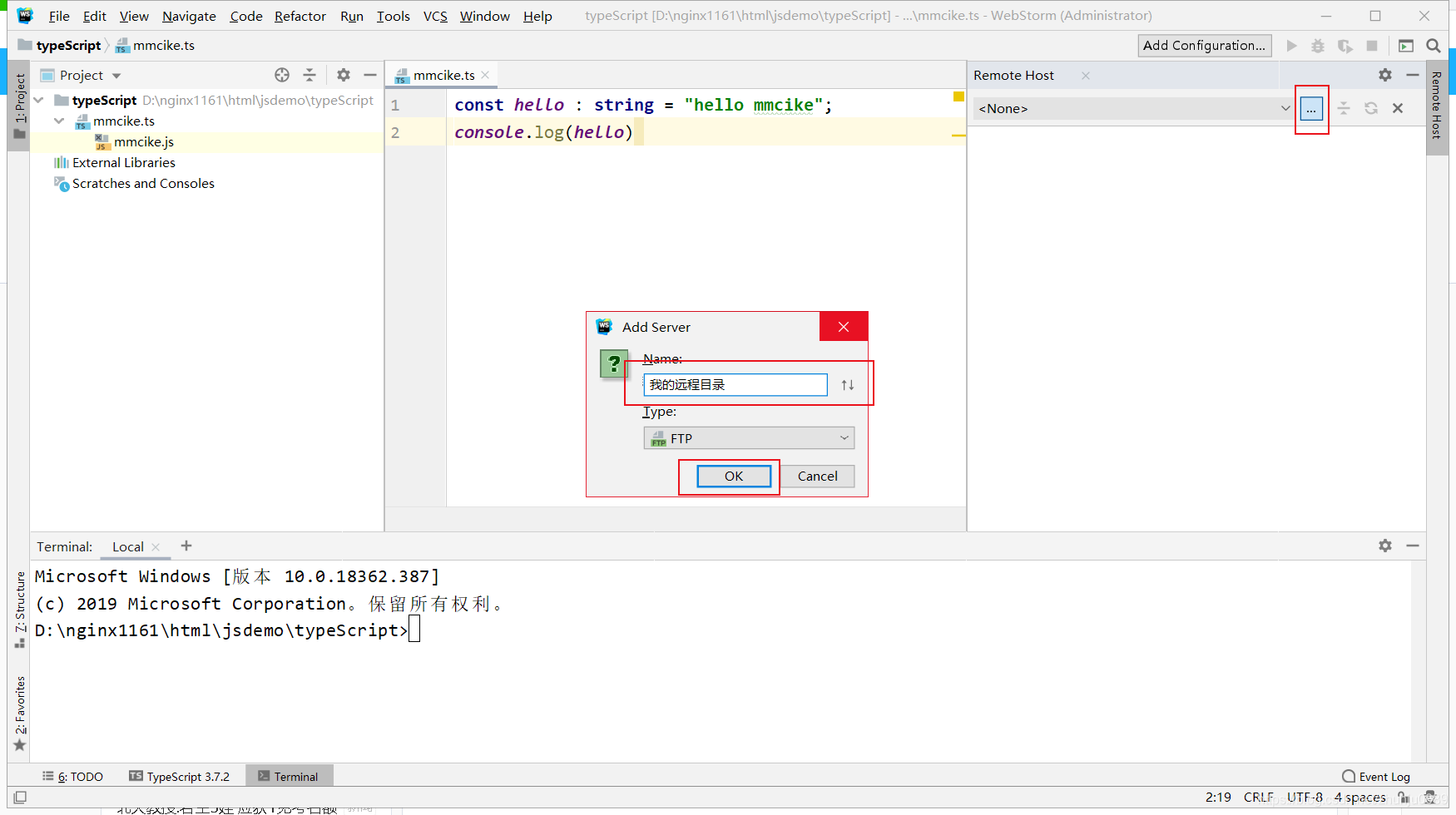Image resolution: width=1456 pixels, height=815 pixels.
Task: Add new terminal session with plus icon
Action: click(x=186, y=546)
